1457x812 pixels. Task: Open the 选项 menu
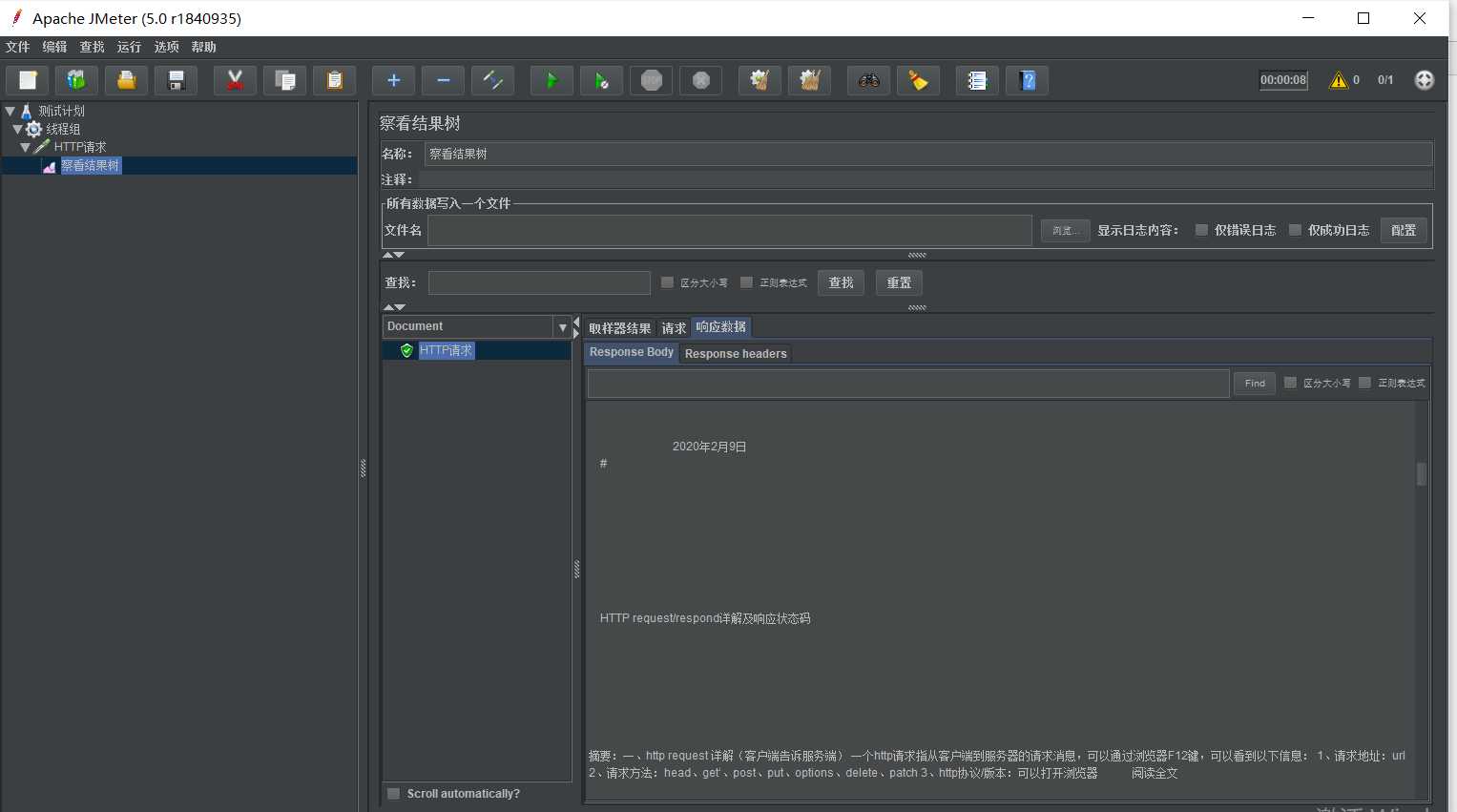tap(166, 47)
